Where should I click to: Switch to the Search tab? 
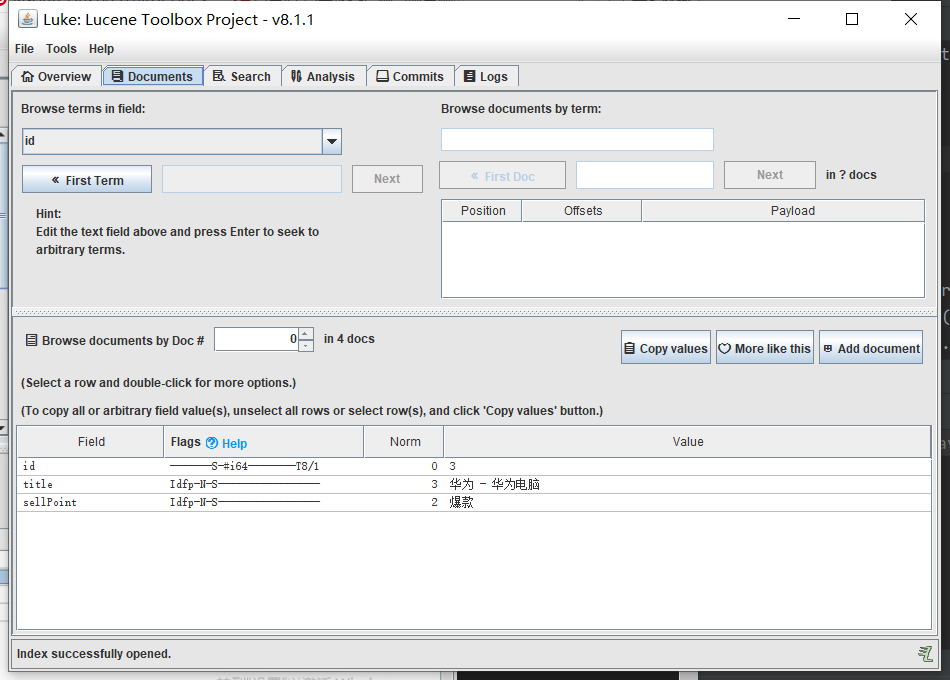(242, 76)
